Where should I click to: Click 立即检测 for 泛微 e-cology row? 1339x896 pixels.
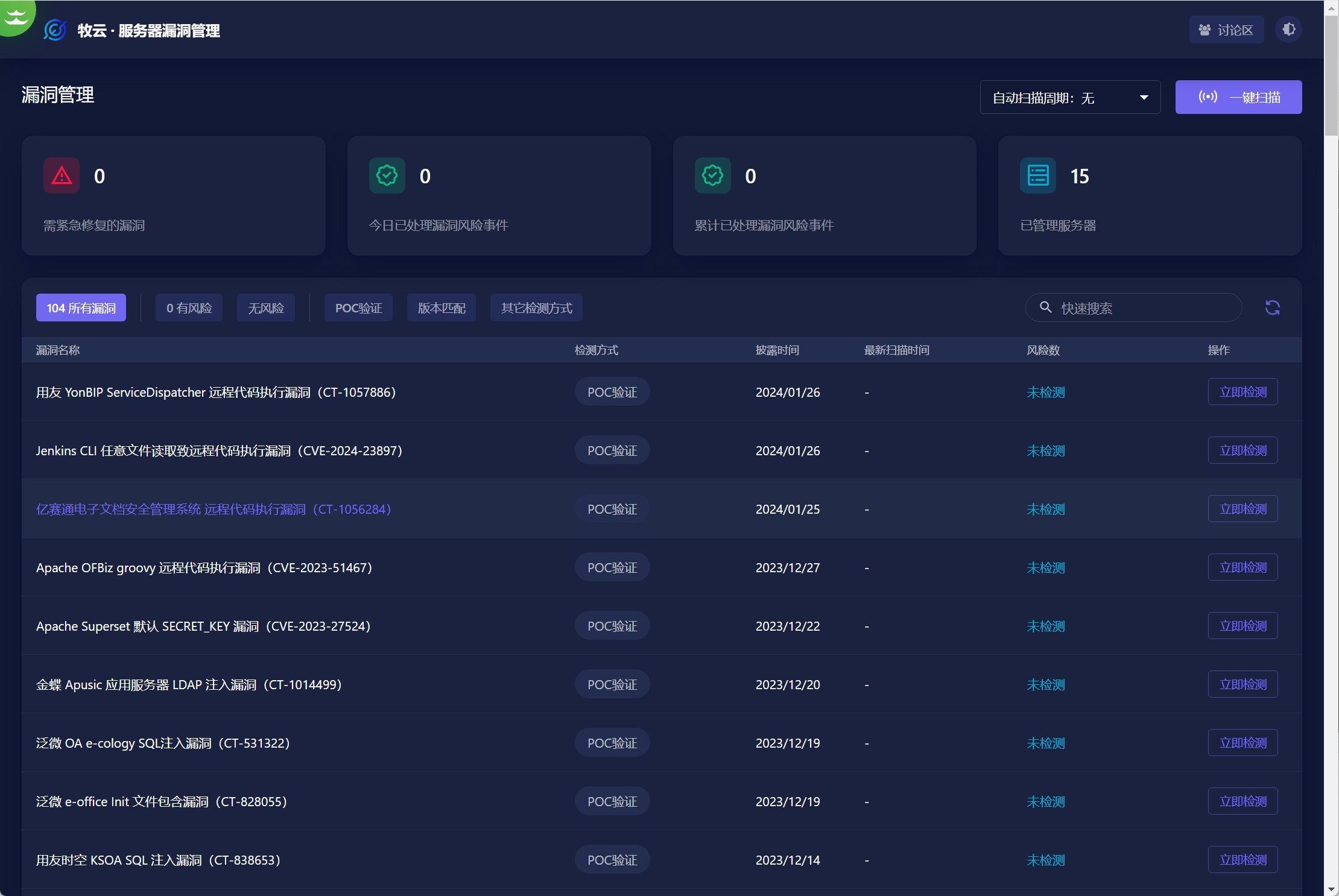click(1243, 743)
